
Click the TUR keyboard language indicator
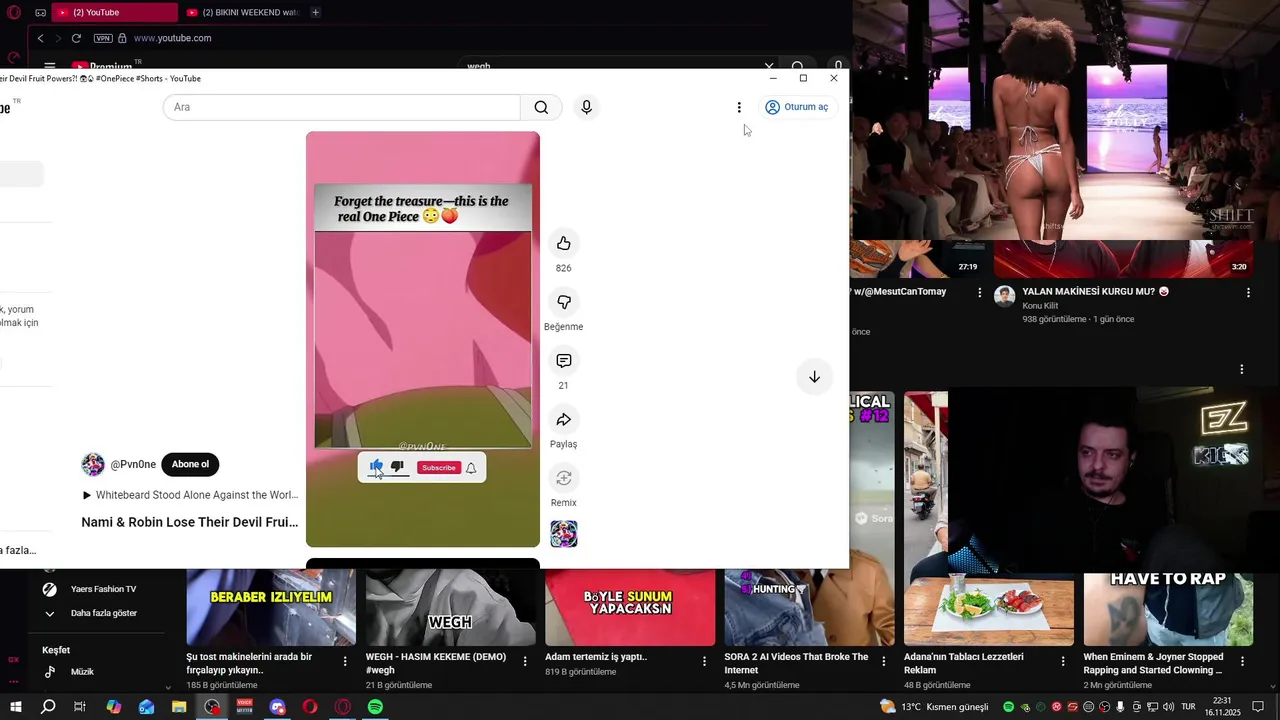coord(1188,707)
